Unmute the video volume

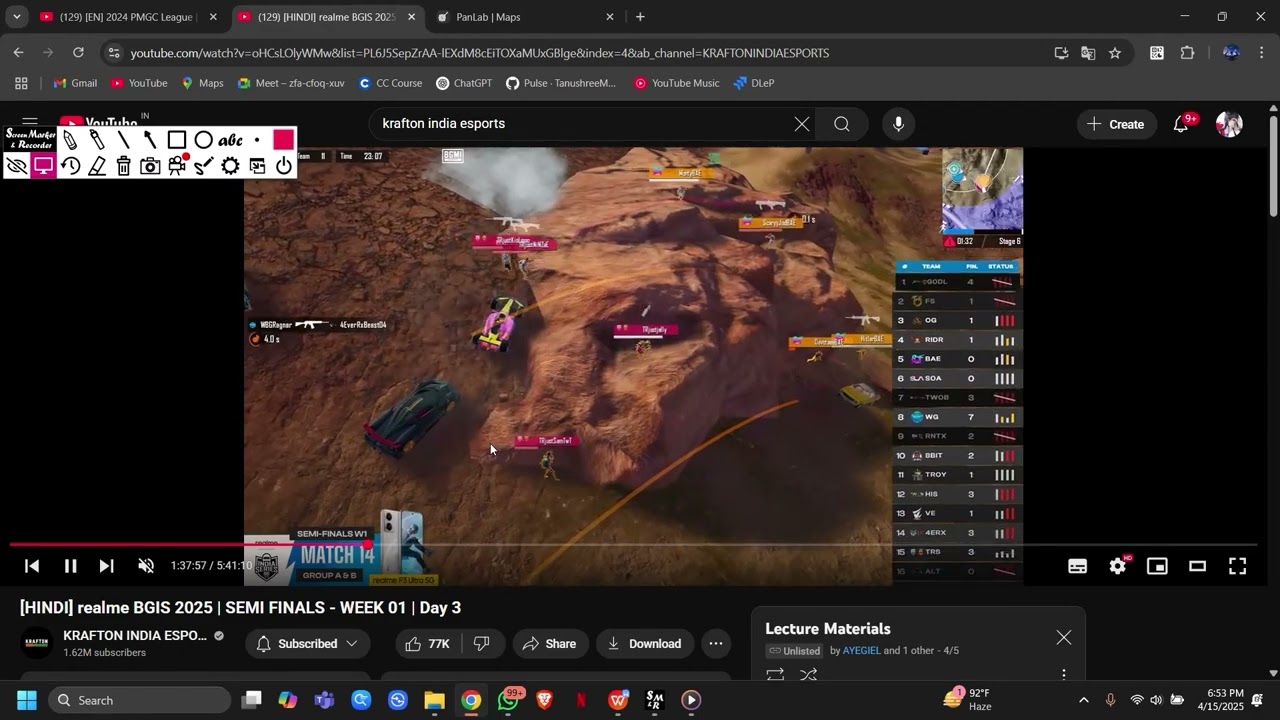click(x=146, y=566)
